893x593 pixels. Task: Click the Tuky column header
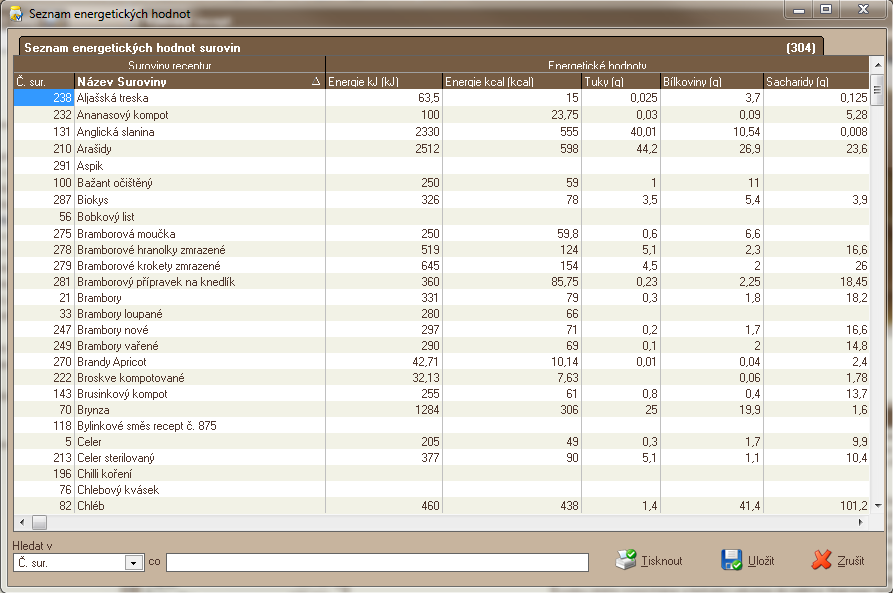(x=620, y=82)
